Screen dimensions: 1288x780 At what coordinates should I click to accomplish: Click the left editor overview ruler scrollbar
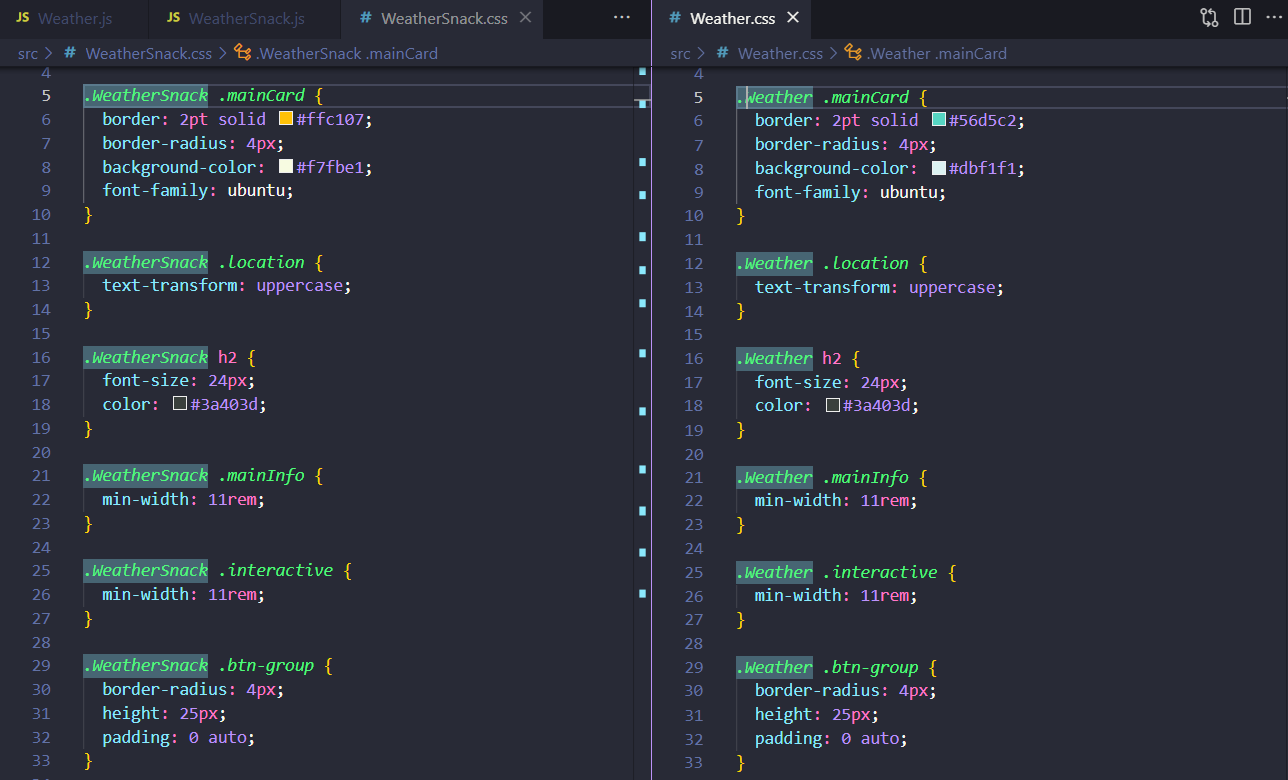tap(642, 423)
